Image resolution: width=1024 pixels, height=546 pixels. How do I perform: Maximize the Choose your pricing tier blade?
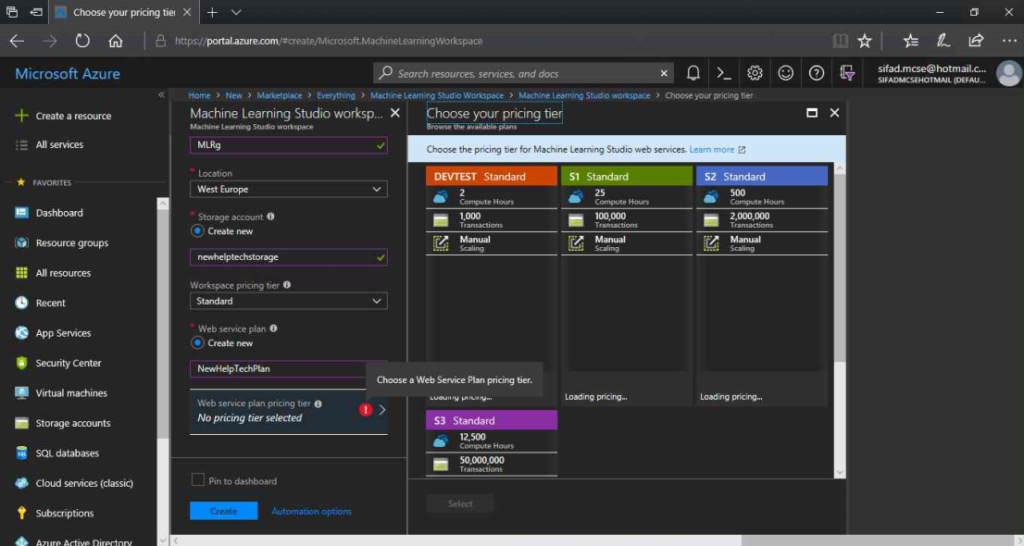coord(812,113)
